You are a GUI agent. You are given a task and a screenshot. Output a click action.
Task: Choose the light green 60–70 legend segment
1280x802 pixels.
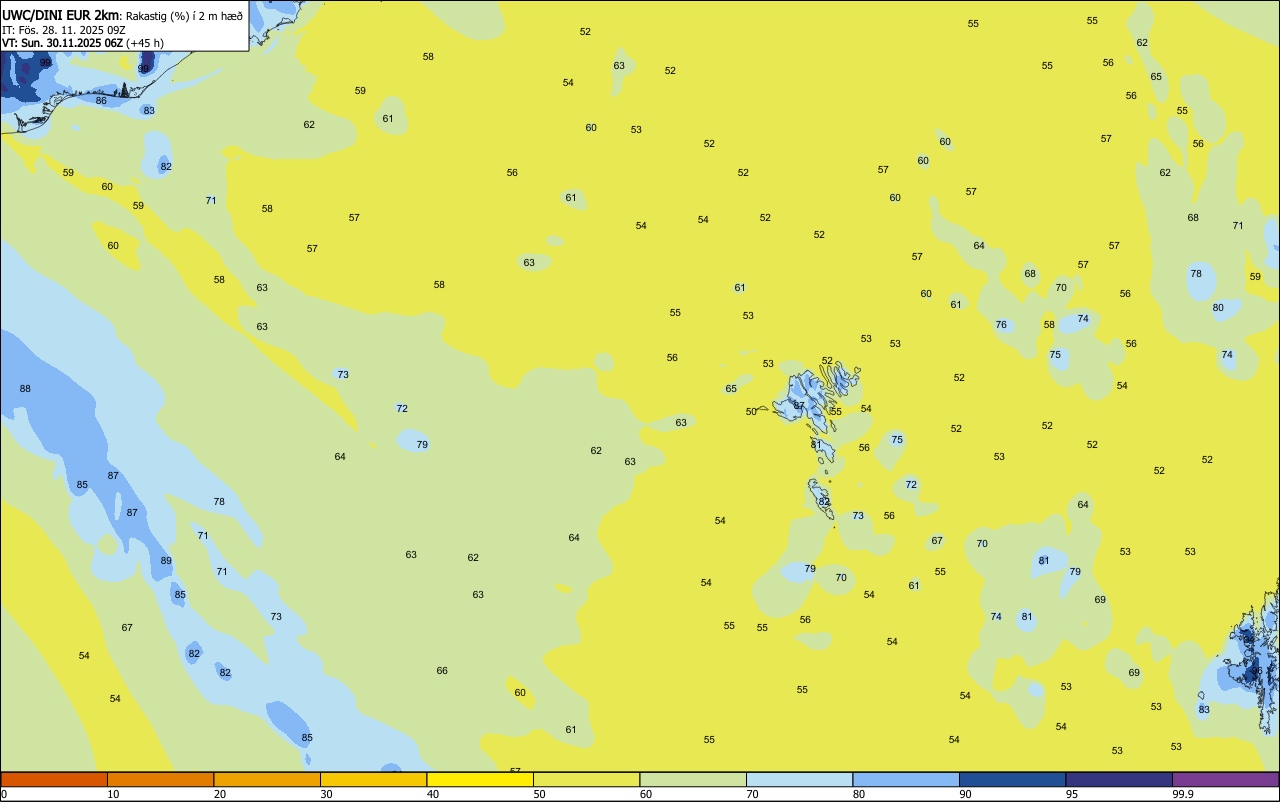pos(693,779)
